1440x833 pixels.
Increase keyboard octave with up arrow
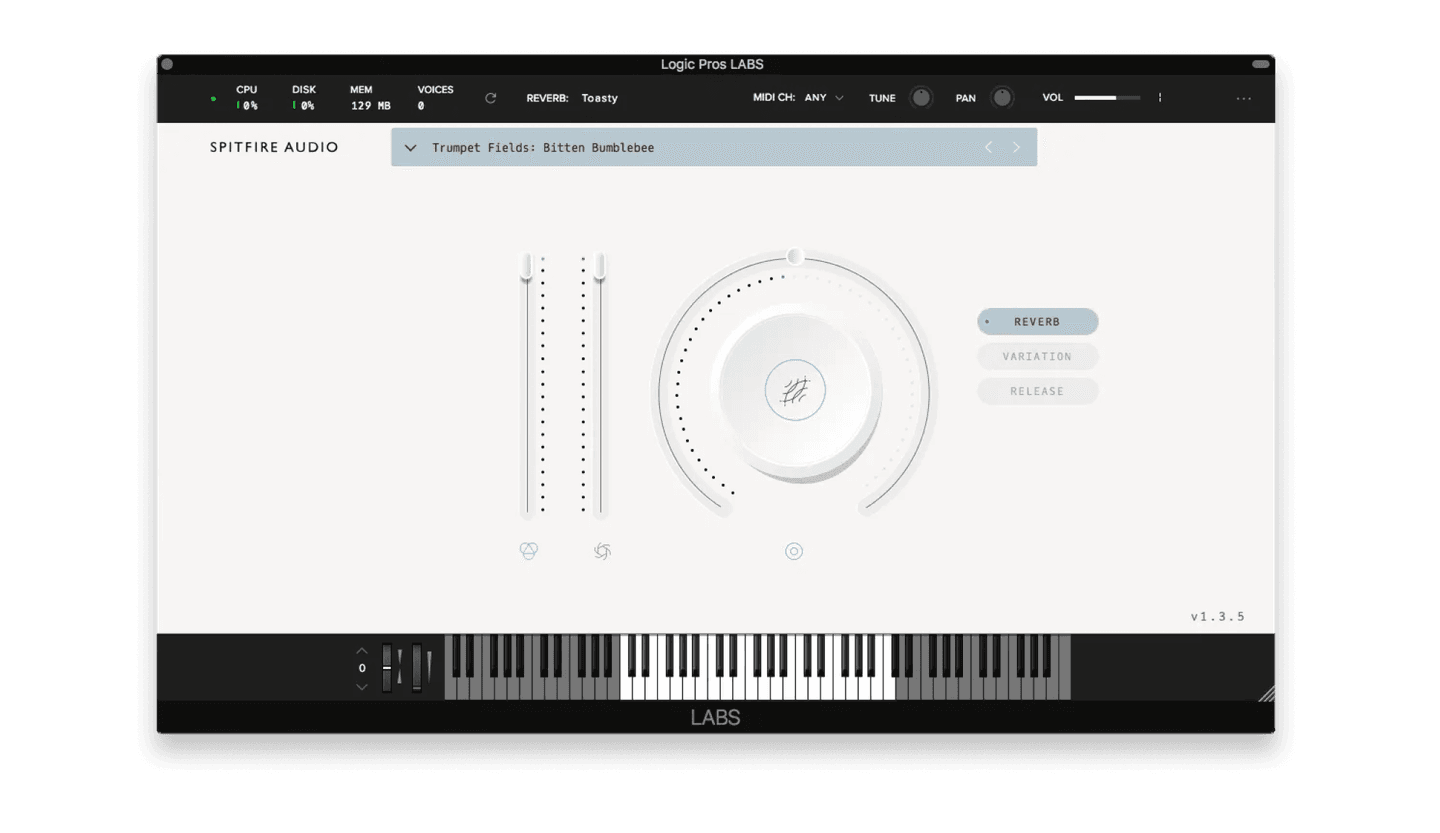point(362,650)
